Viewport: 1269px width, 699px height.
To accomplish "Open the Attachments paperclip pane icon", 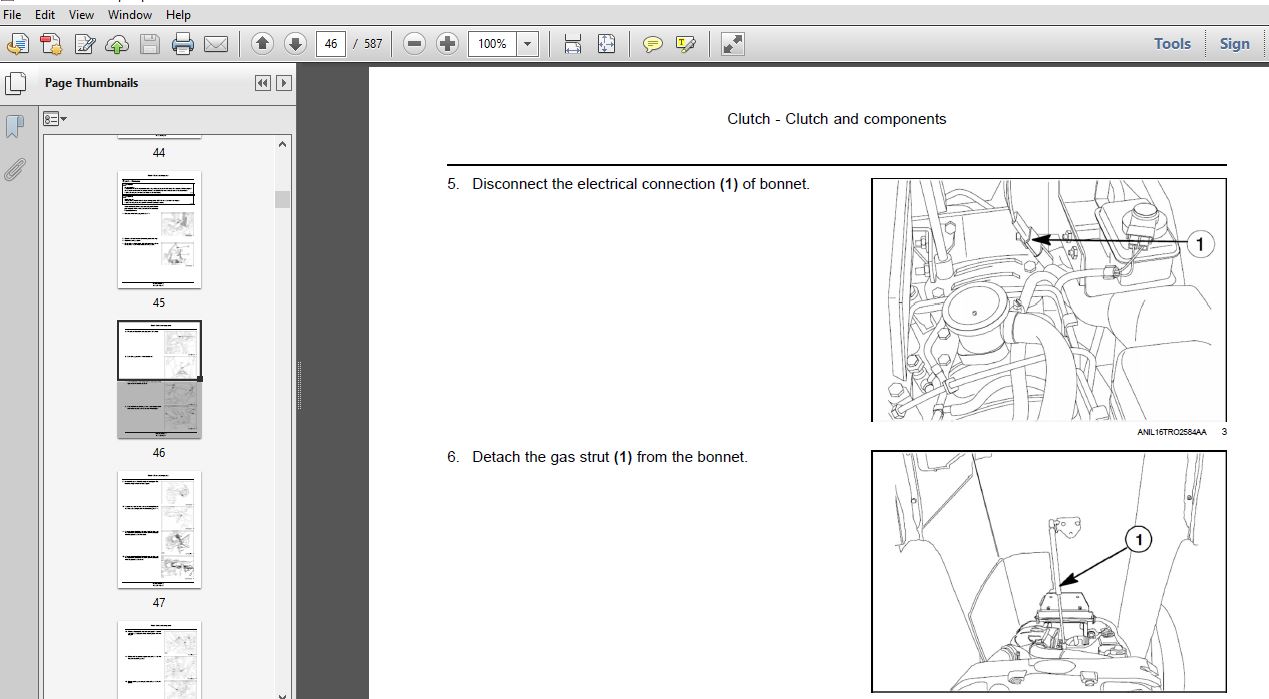I will [x=15, y=169].
